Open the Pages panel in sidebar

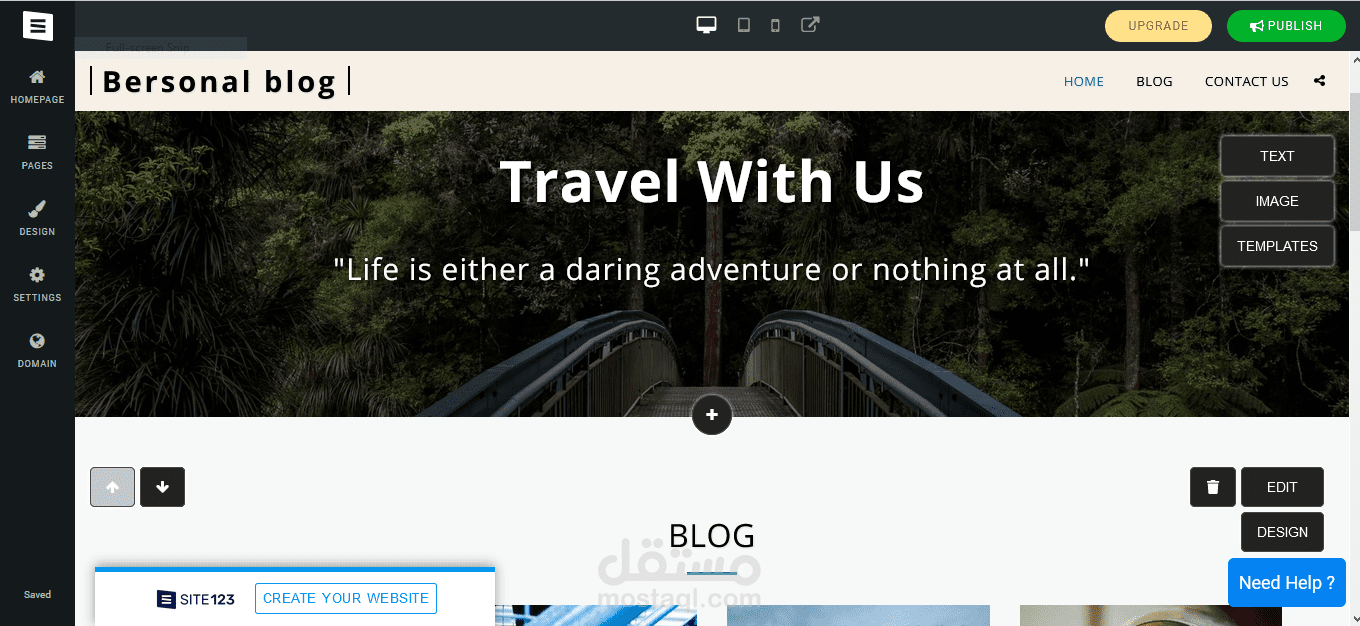[x=37, y=152]
